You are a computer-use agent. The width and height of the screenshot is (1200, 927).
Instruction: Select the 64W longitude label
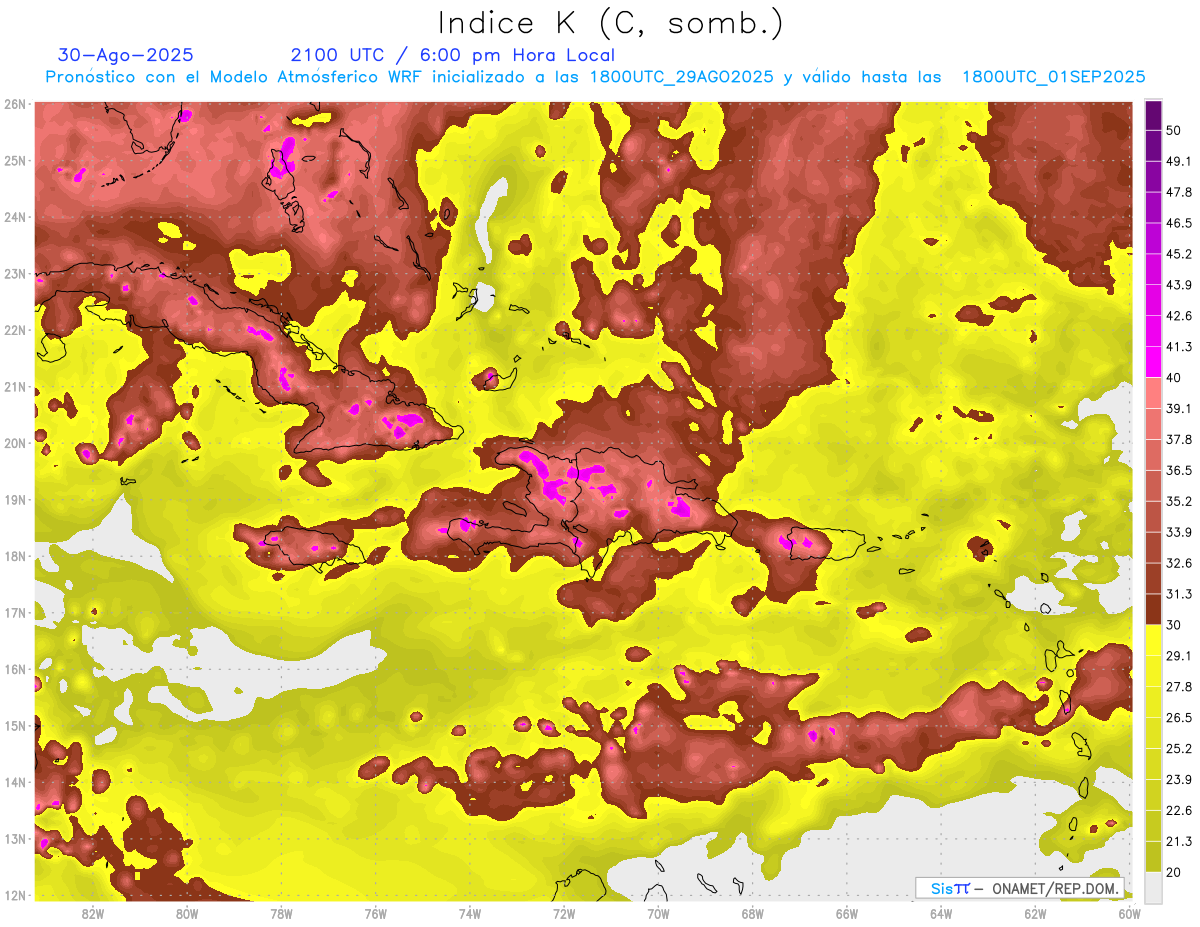coord(941,913)
